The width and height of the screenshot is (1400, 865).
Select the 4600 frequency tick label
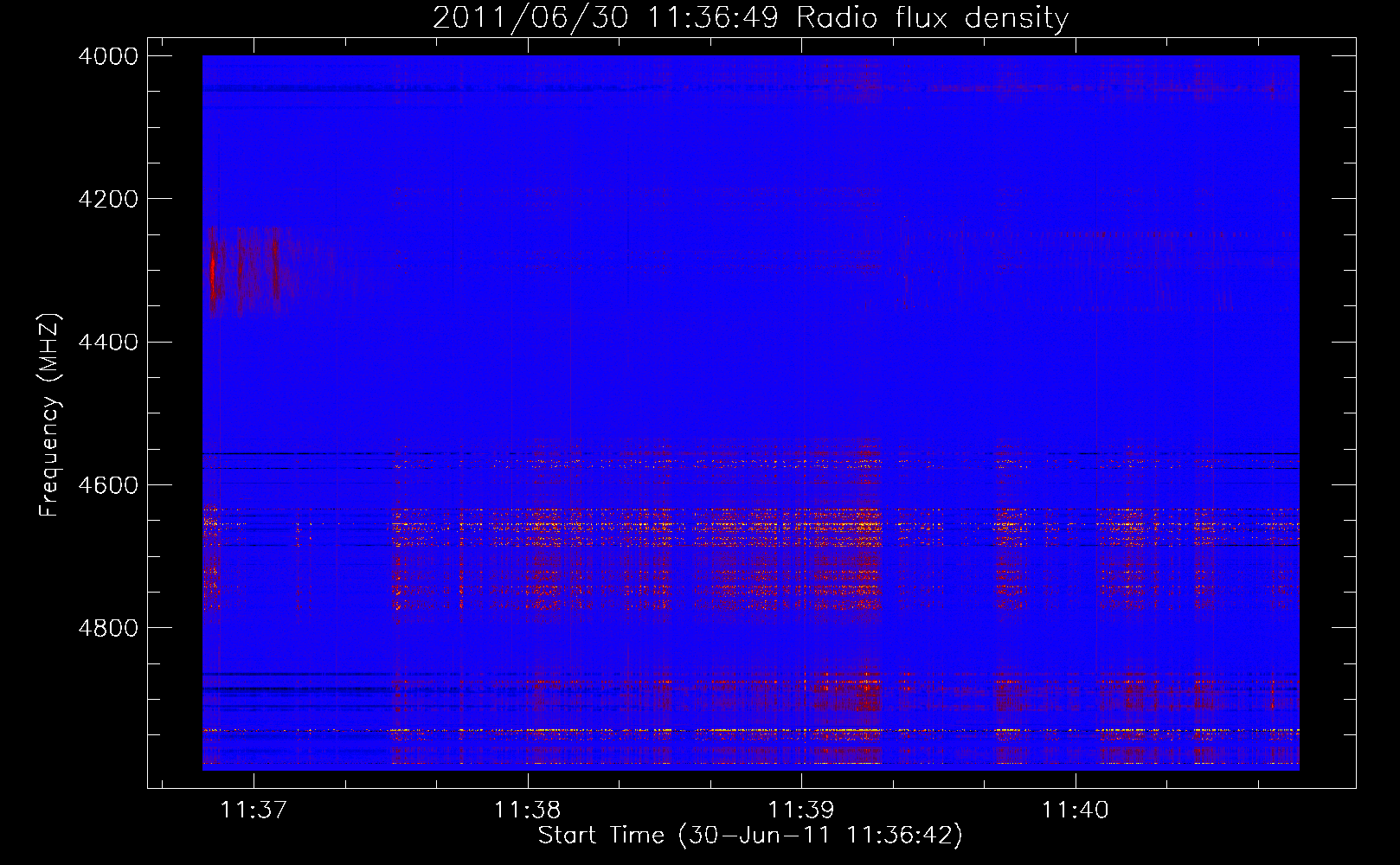point(108,485)
